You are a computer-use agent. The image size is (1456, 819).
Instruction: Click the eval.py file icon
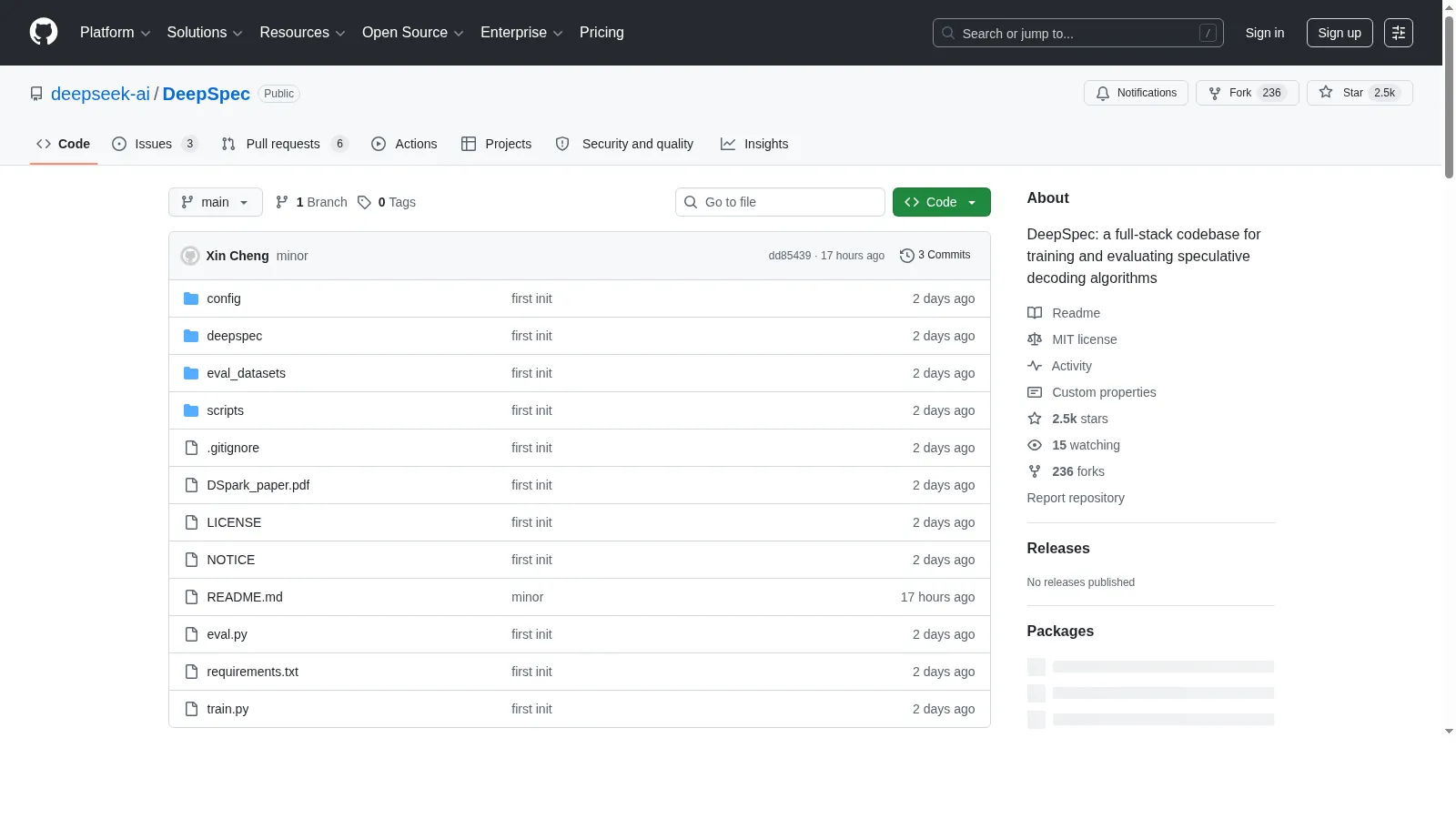tap(191, 634)
